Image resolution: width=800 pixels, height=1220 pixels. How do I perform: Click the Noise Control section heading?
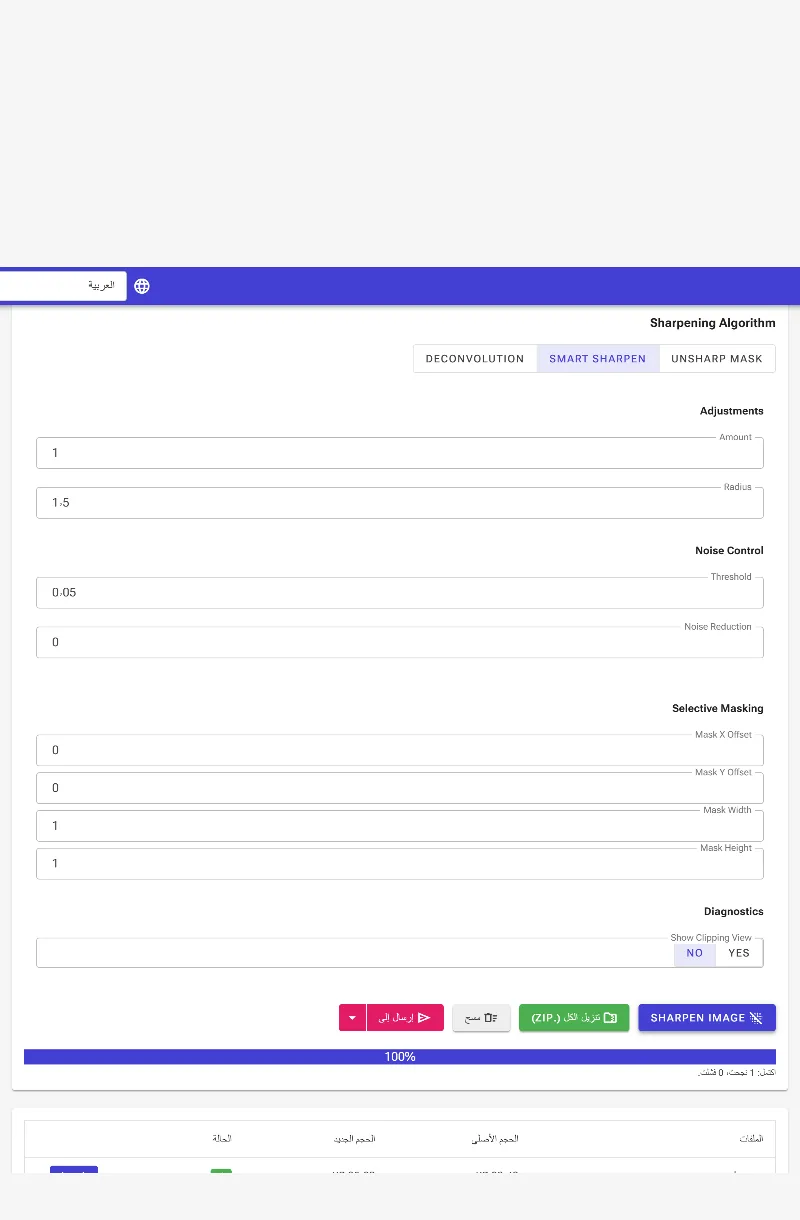pos(730,551)
